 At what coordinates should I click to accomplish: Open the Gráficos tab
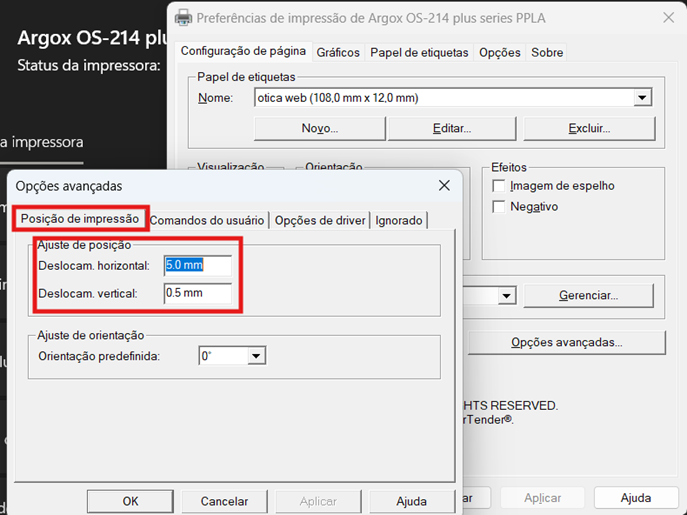click(x=338, y=53)
